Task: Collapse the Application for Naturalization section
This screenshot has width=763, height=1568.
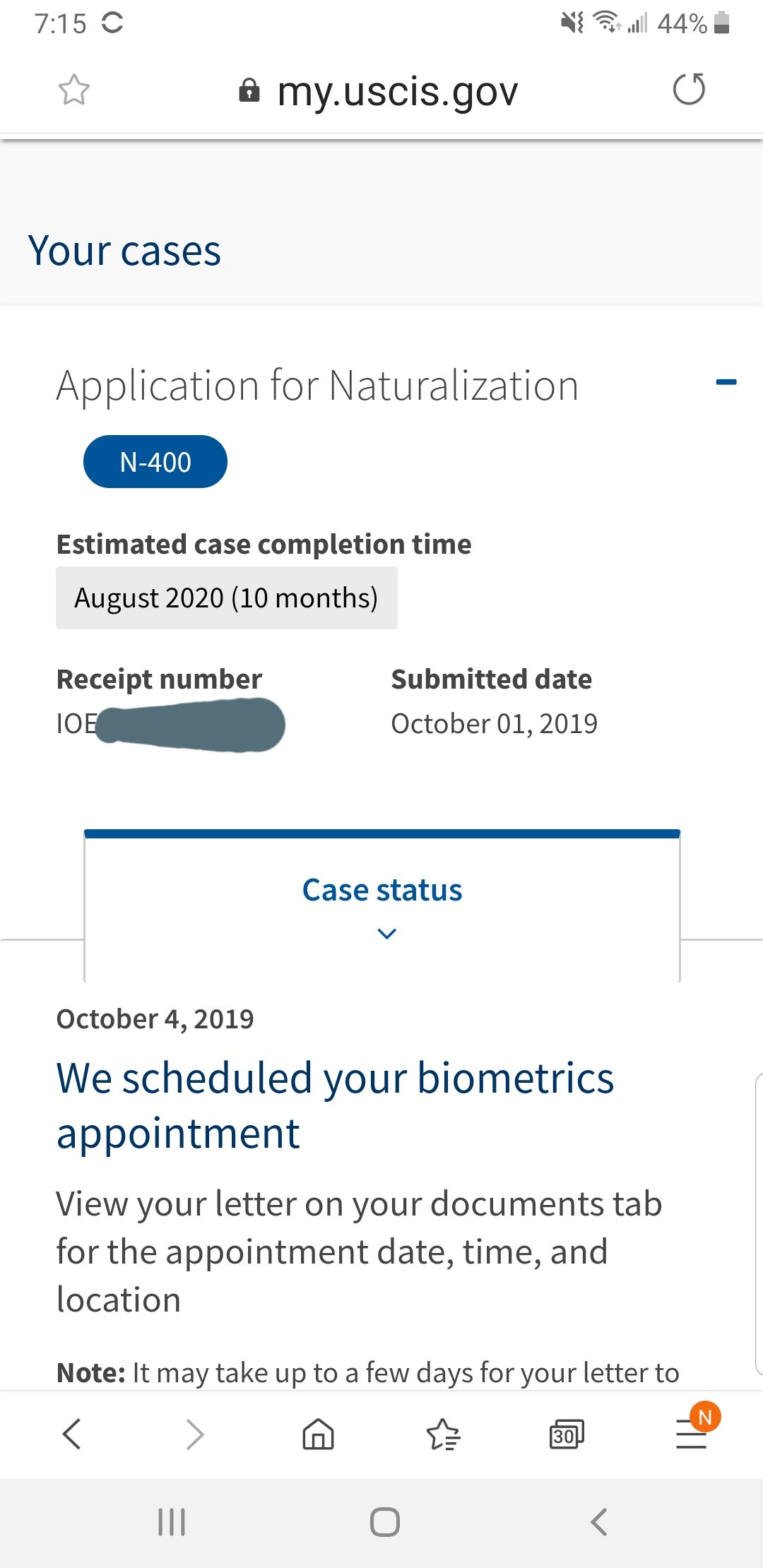Action: coord(726,382)
